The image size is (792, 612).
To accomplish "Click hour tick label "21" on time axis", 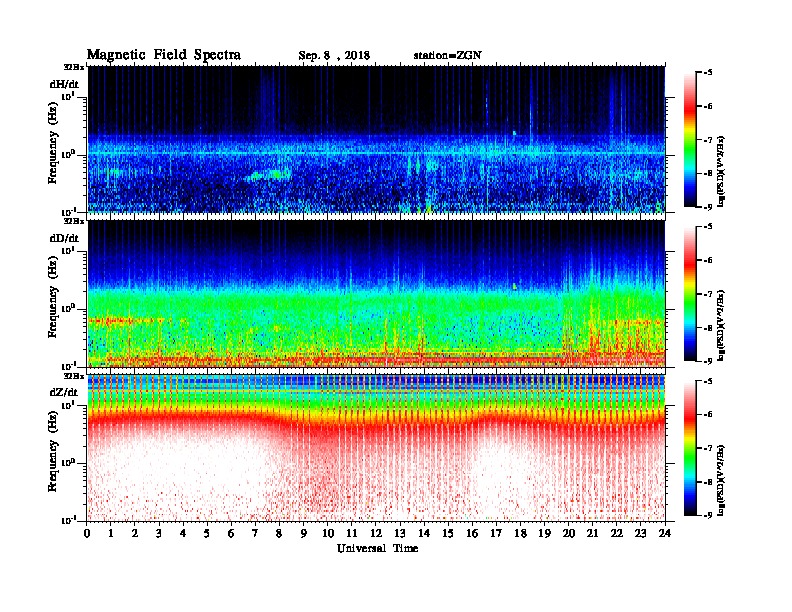I will [x=592, y=534].
